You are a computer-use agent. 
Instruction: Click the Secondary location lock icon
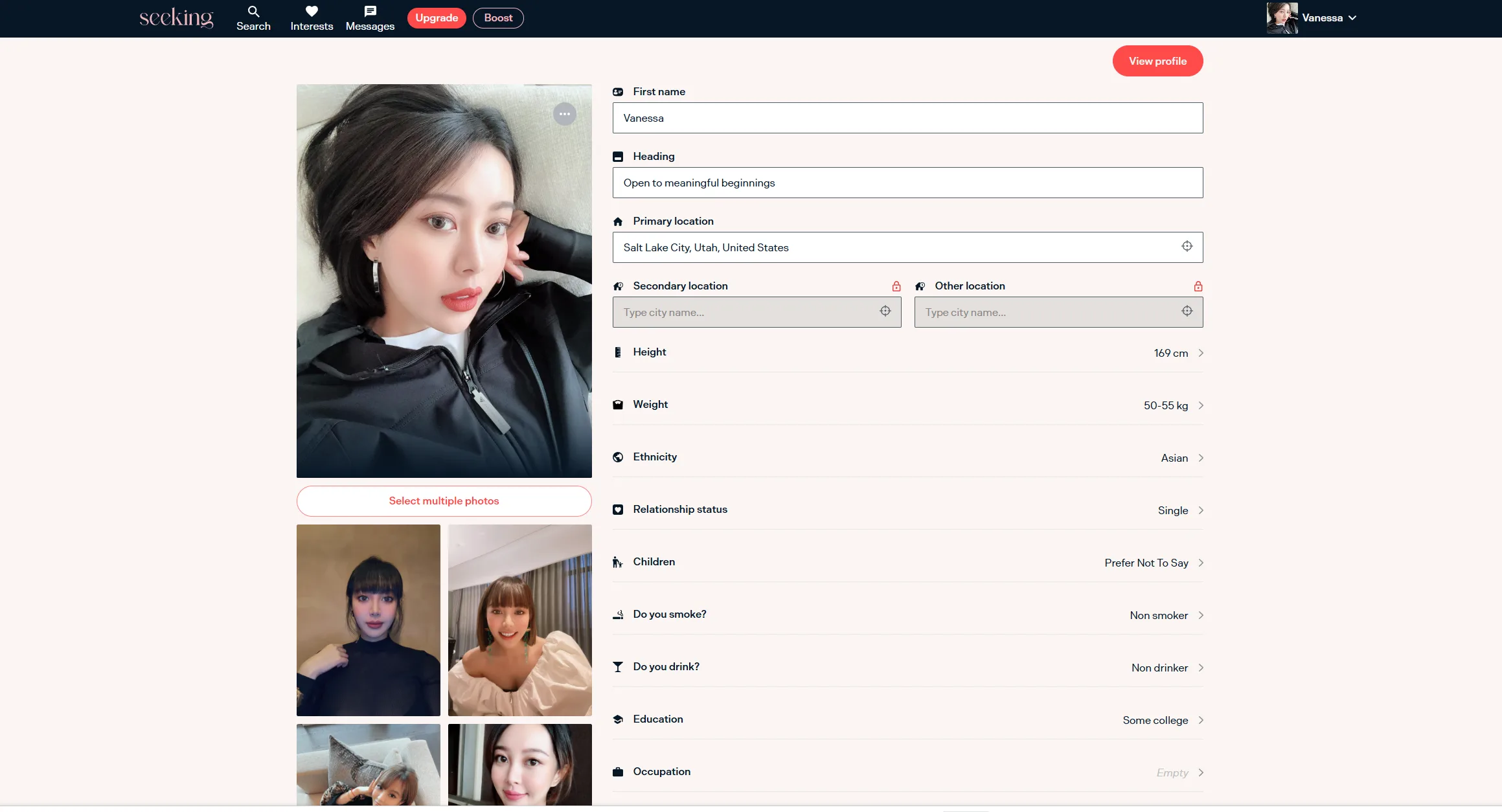coord(896,286)
